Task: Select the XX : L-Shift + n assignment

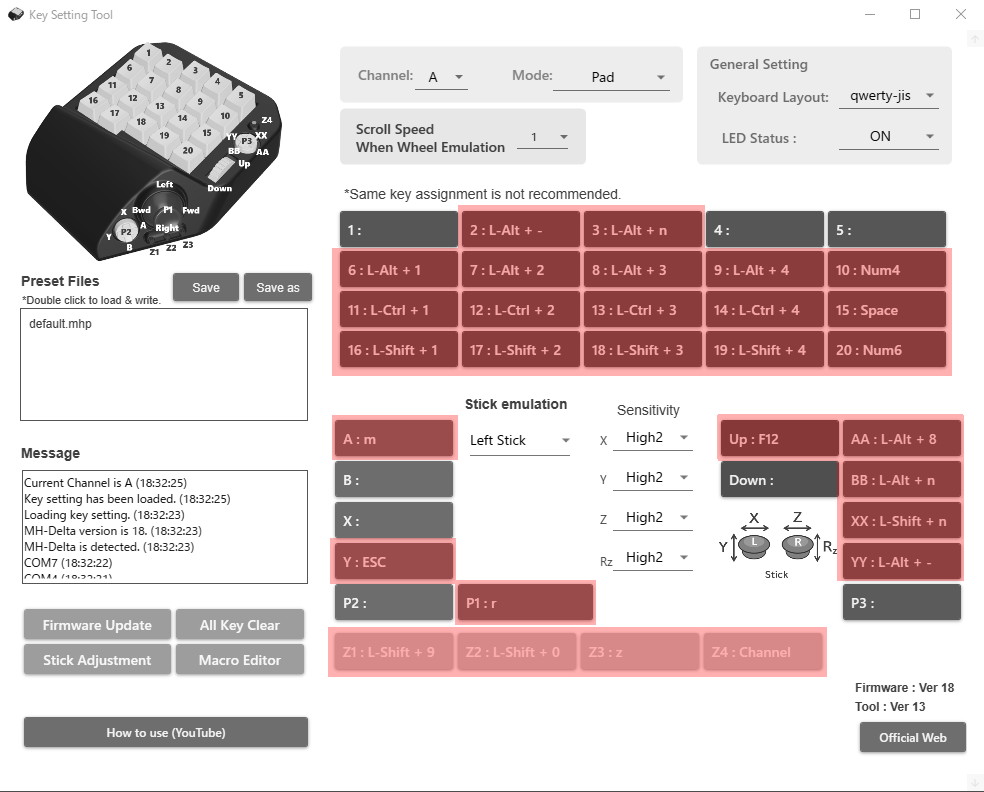Action: [902, 520]
